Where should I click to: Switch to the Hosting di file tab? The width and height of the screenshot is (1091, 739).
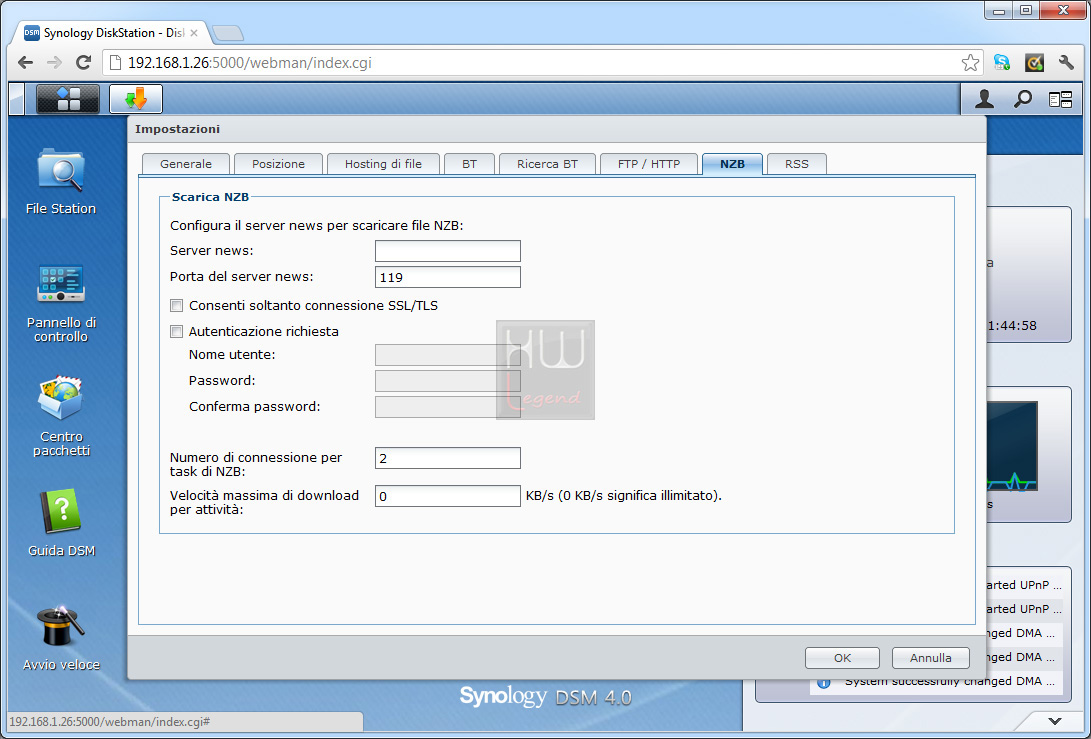click(x=383, y=164)
